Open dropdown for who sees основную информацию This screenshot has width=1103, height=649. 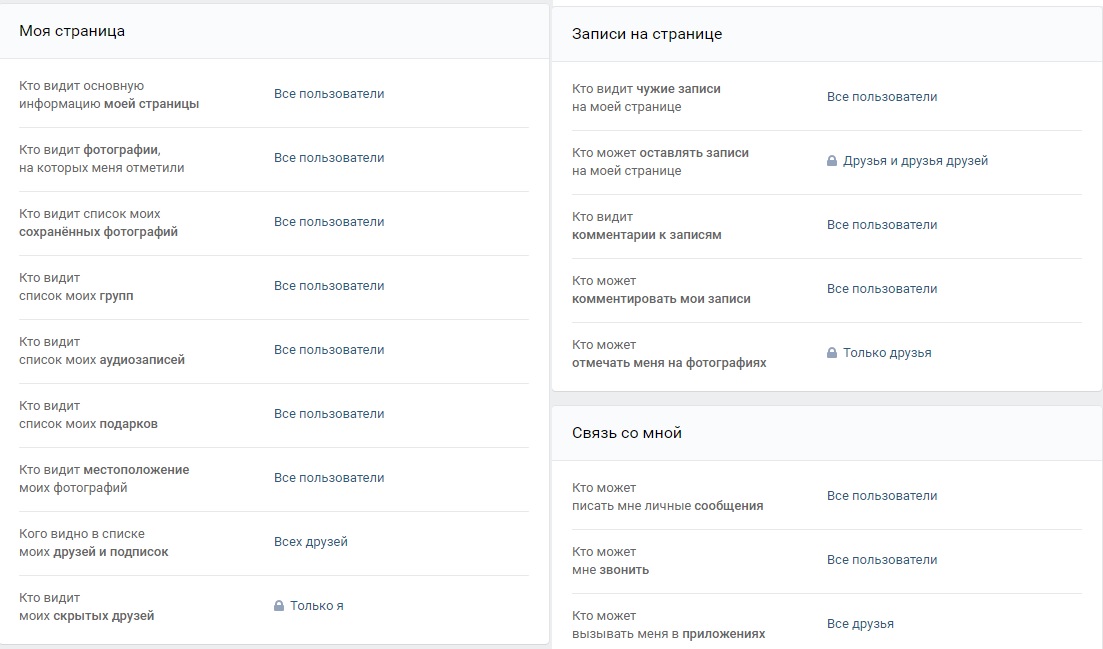pos(329,94)
